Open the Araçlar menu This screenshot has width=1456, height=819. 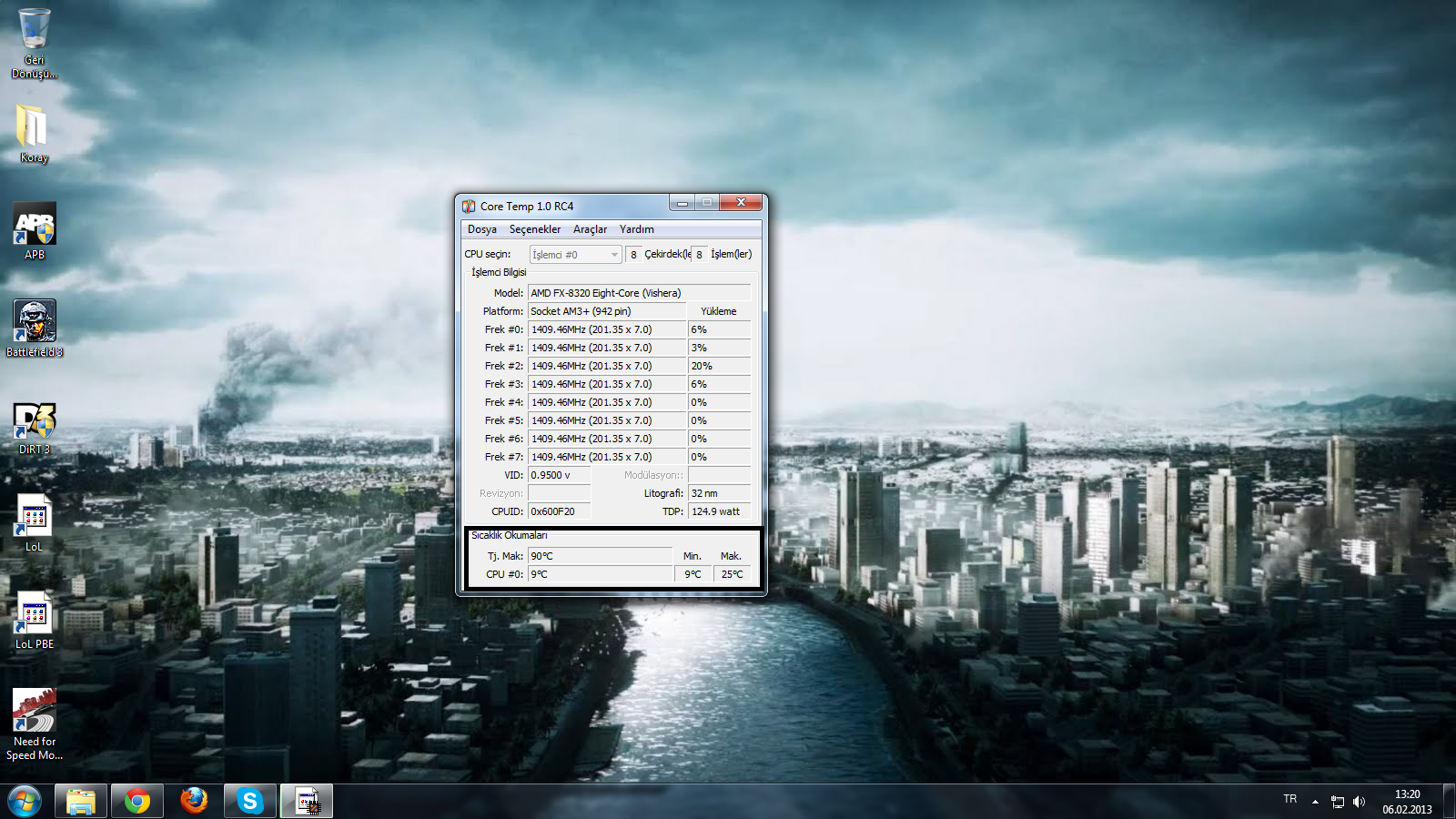tap(590, 229)
